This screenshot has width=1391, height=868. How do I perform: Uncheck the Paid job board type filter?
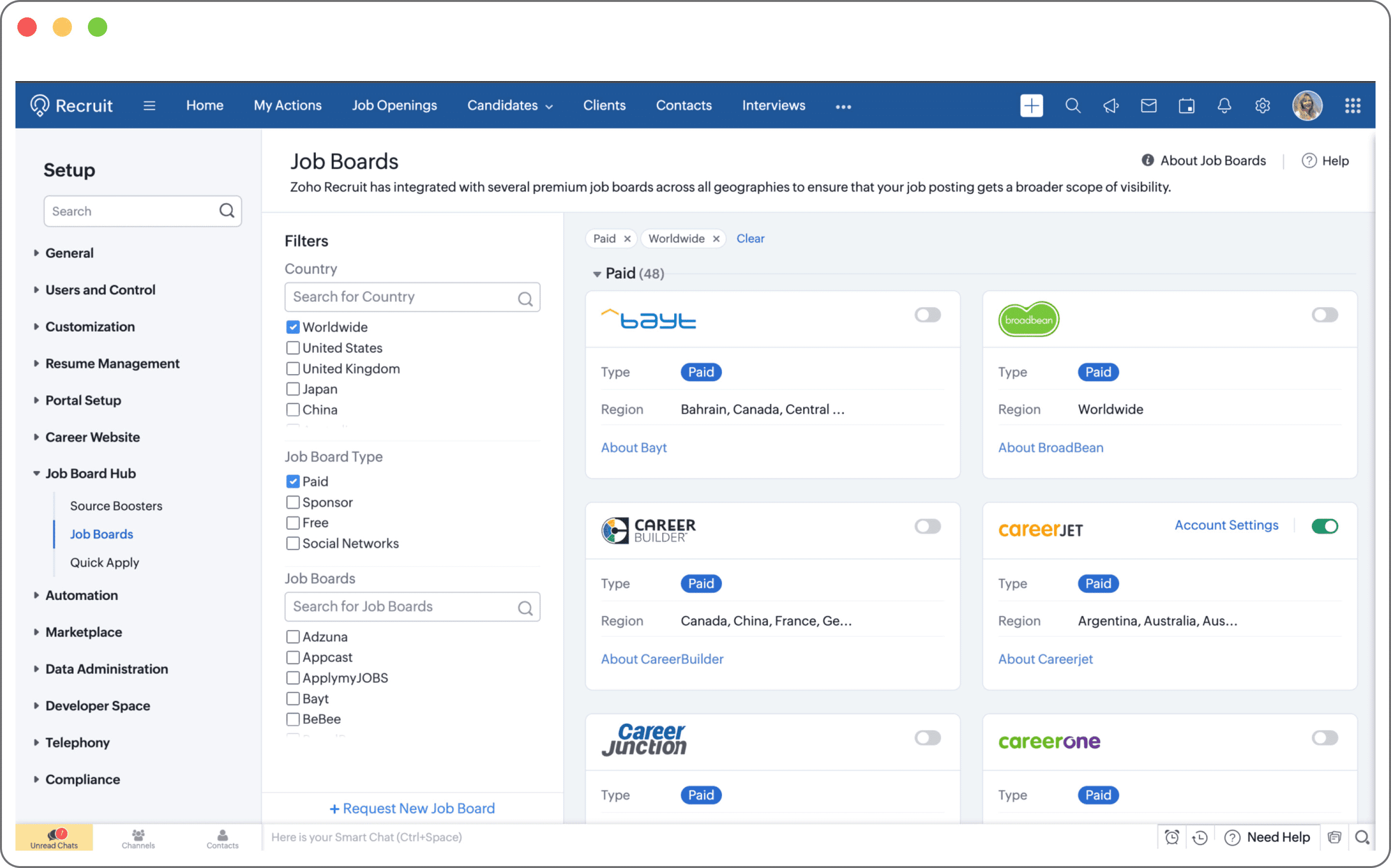coord(293,481)
